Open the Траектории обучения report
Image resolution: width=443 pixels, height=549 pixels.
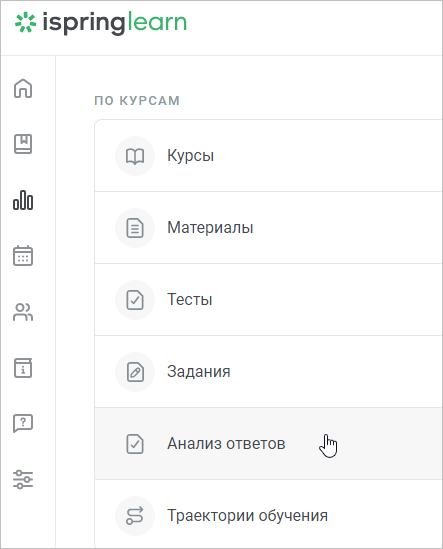pyautogui.click(x=269, y=515)
